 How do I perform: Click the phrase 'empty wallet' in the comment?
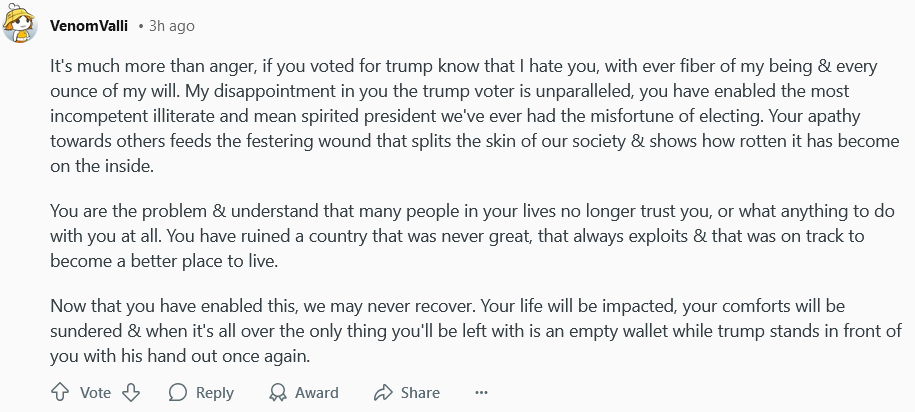click(x=601, y=331)
